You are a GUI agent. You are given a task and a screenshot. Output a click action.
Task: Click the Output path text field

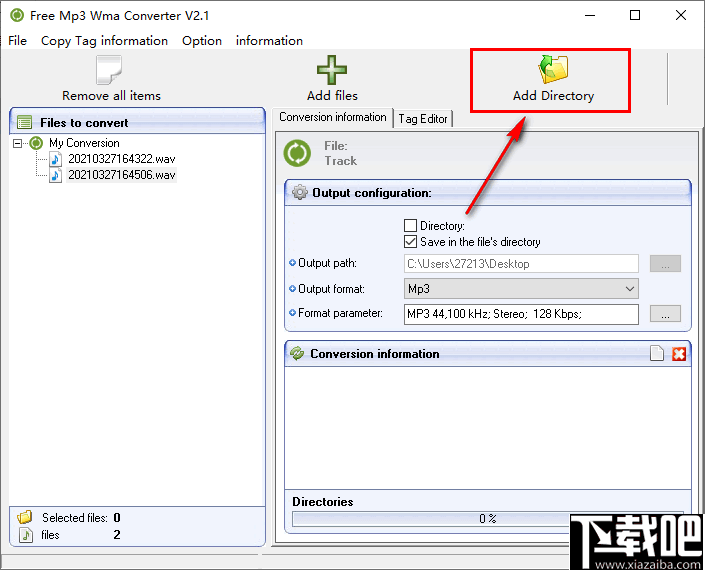(521, 264)
